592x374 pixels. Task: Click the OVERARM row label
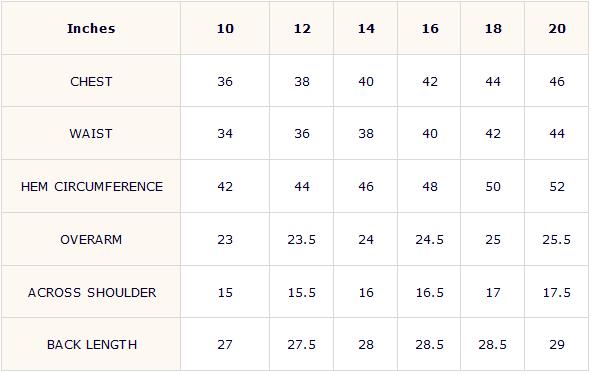[91, 239]
